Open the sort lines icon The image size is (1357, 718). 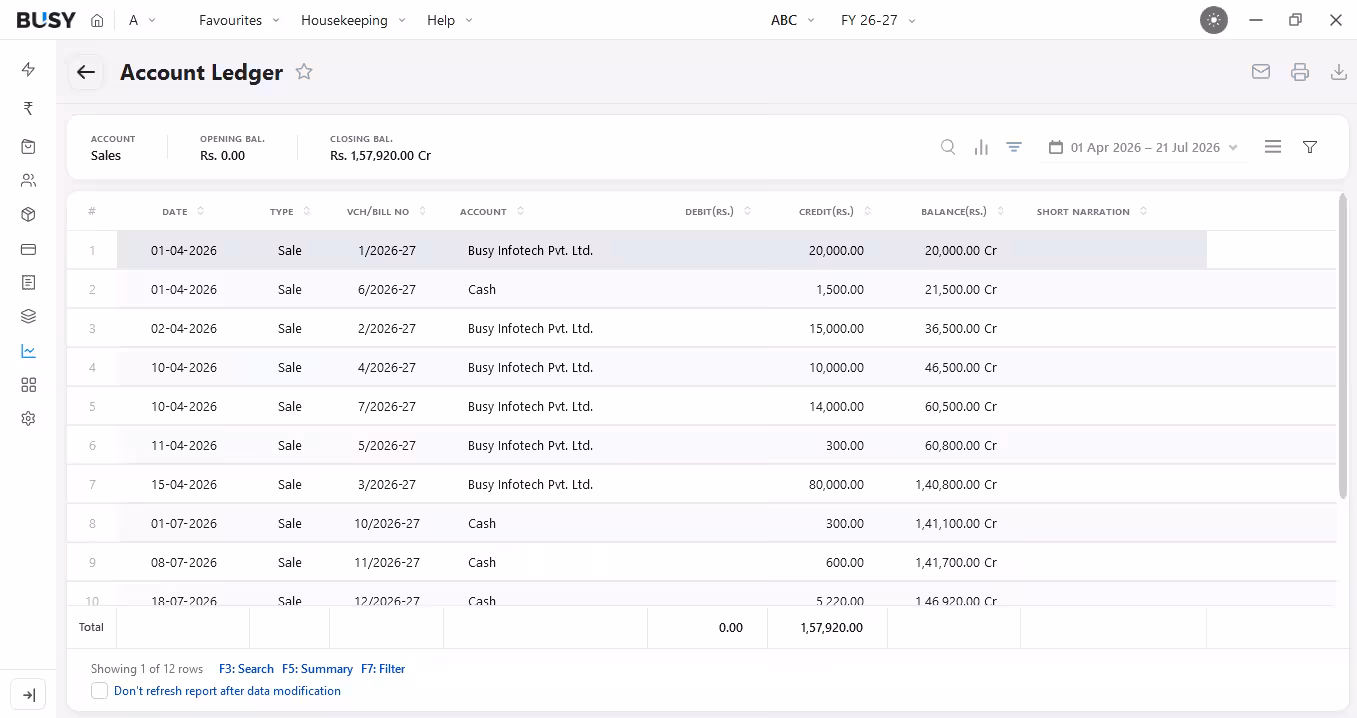coord(1014,147)
